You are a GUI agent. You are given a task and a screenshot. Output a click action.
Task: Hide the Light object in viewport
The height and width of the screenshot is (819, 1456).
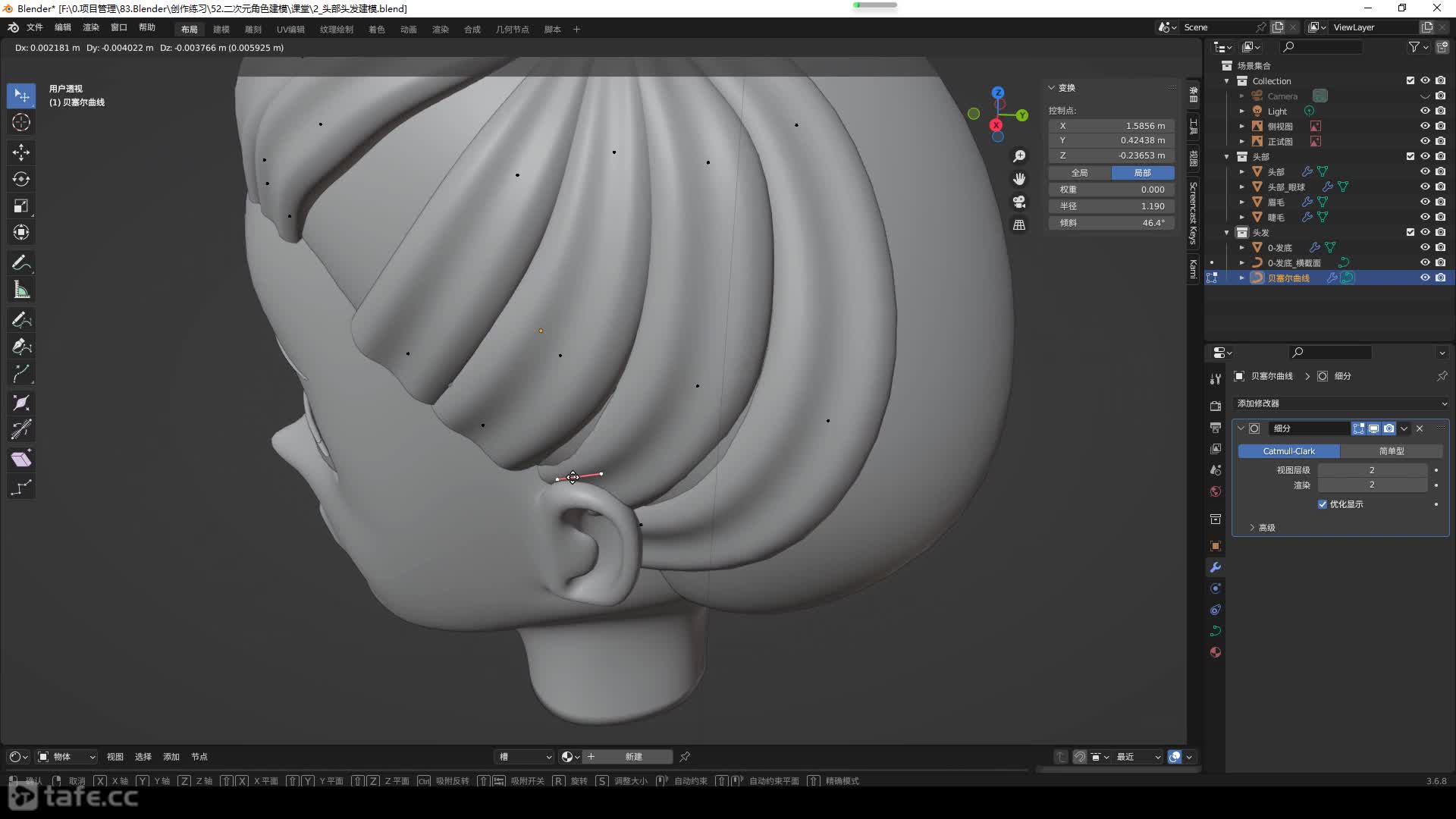tap(1425, 111)
